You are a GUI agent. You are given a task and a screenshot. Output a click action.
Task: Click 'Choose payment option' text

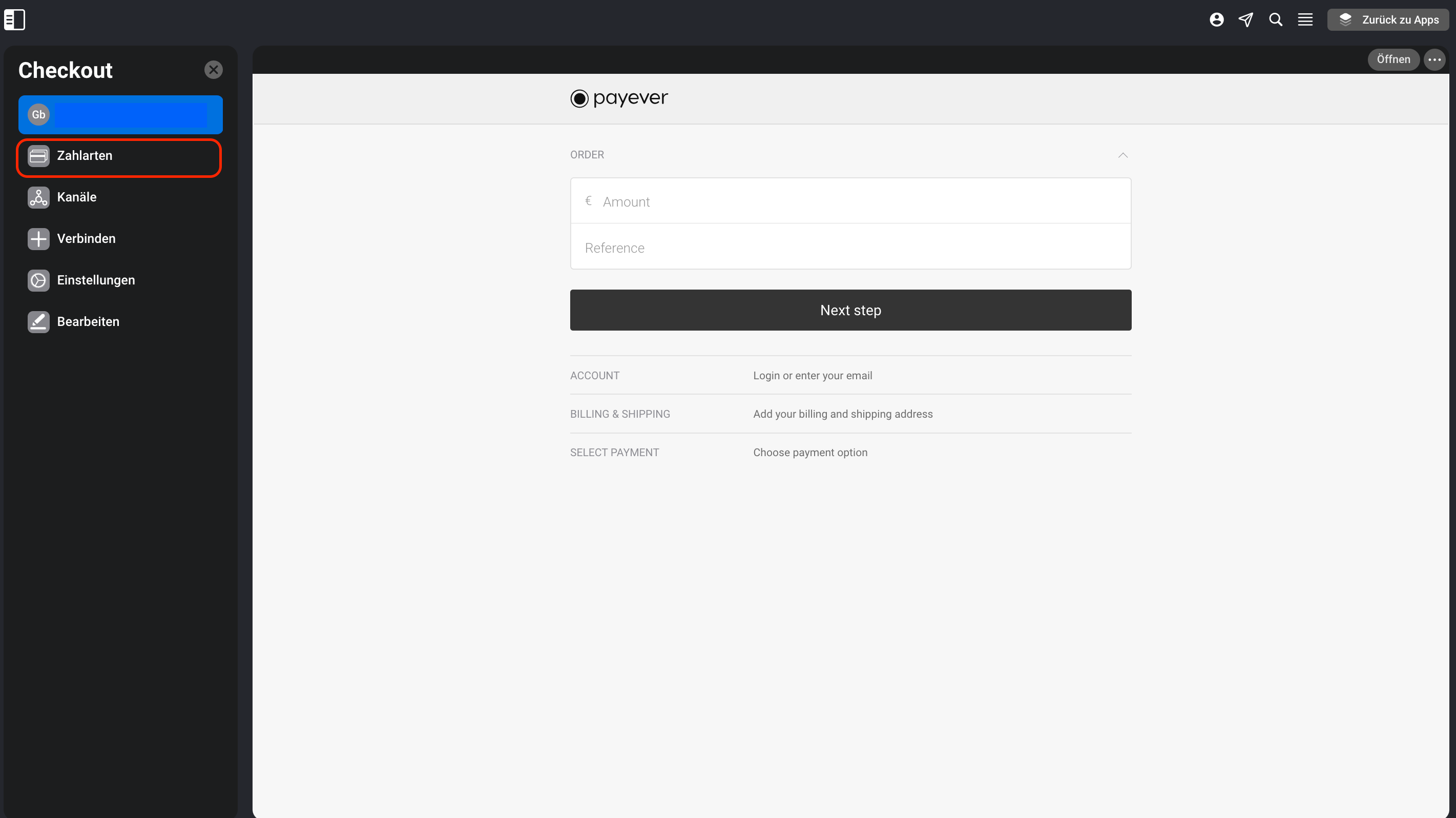(x=810, y=453)
